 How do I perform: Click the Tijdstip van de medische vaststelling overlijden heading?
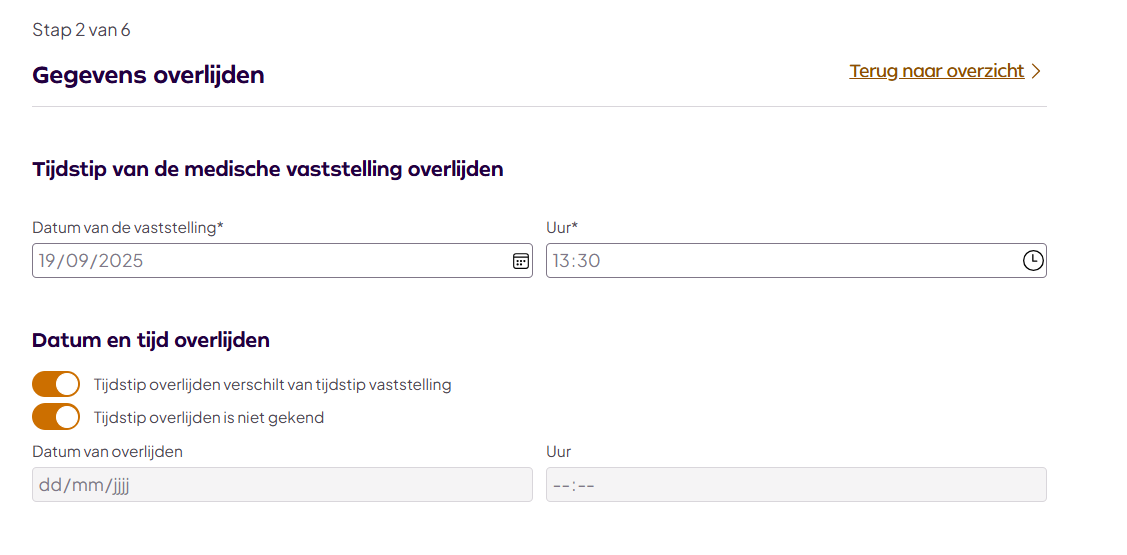[x=267, y=169]
